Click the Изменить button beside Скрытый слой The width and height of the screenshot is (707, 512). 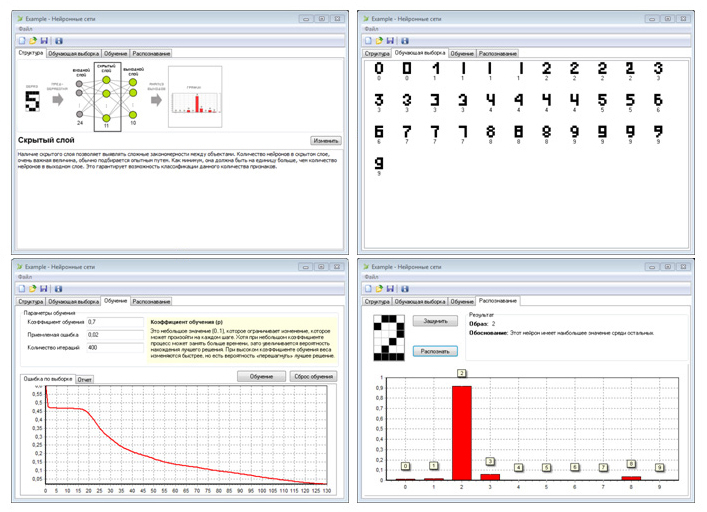(326, 141)
